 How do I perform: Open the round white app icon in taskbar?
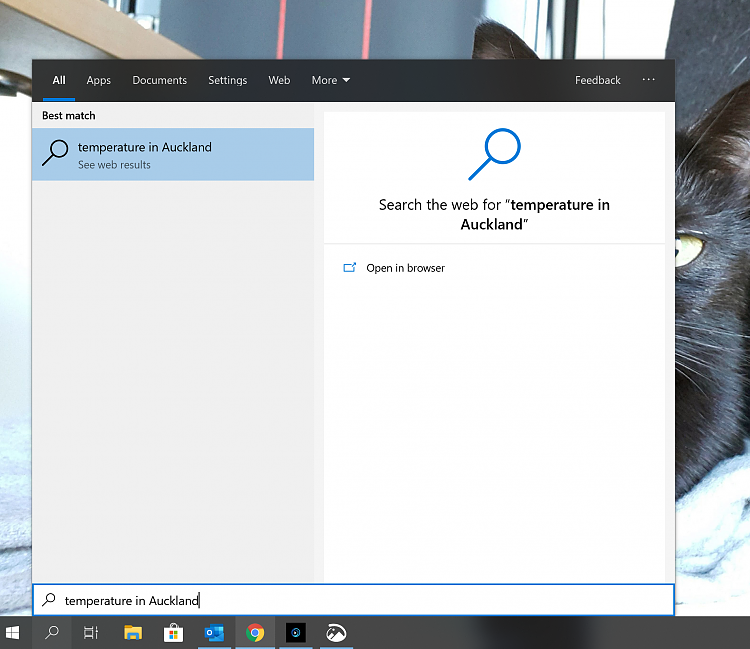336,633
